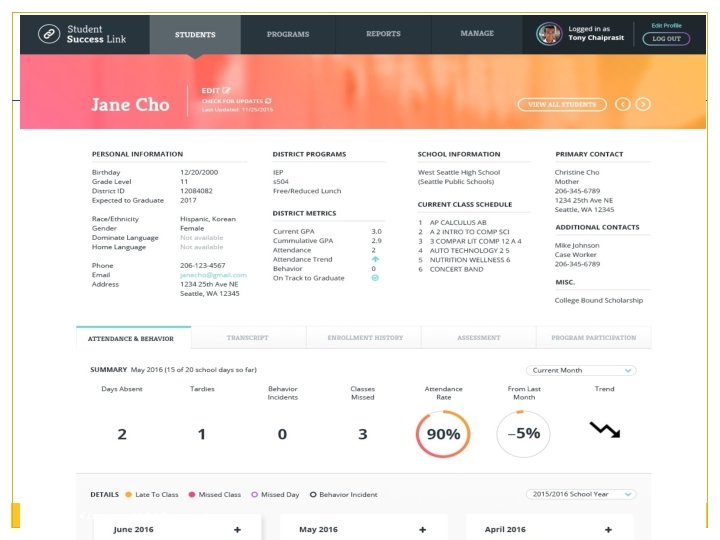720x540 pixels.
Task: Open the Reports nav menu
Action: [x=383, y=34]
